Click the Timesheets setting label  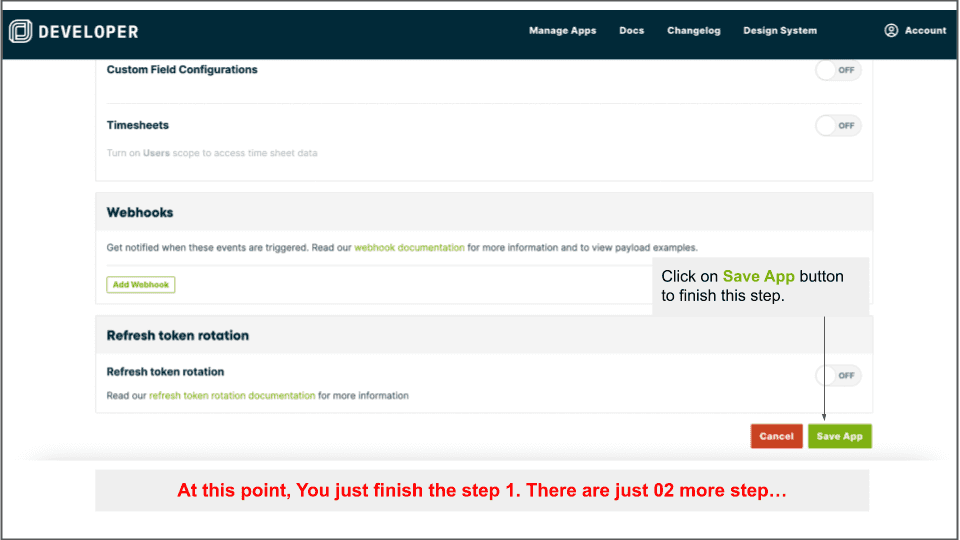tap(138, 126)
